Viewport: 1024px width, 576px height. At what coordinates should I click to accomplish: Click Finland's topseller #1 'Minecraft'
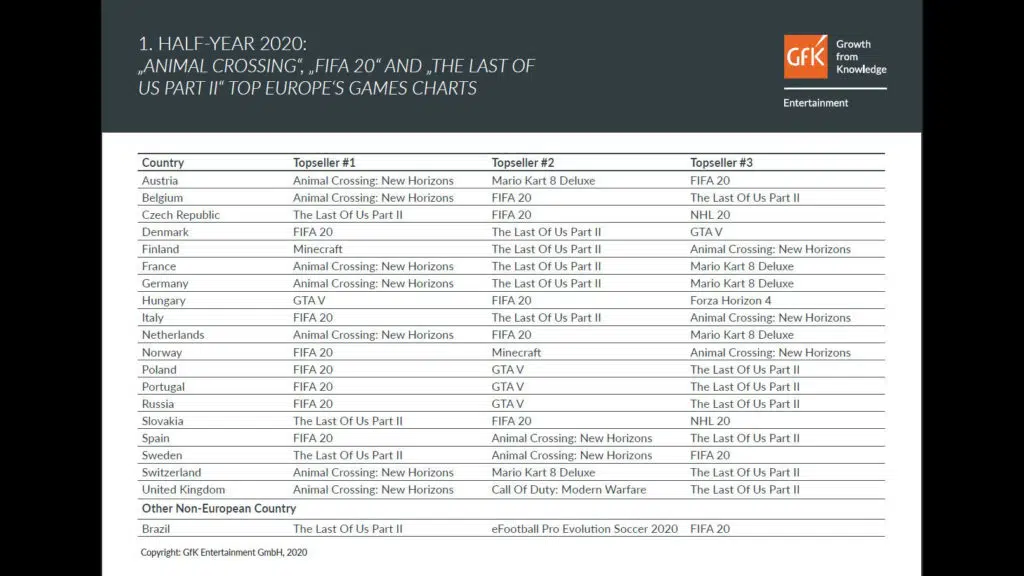tap(317, 249)
